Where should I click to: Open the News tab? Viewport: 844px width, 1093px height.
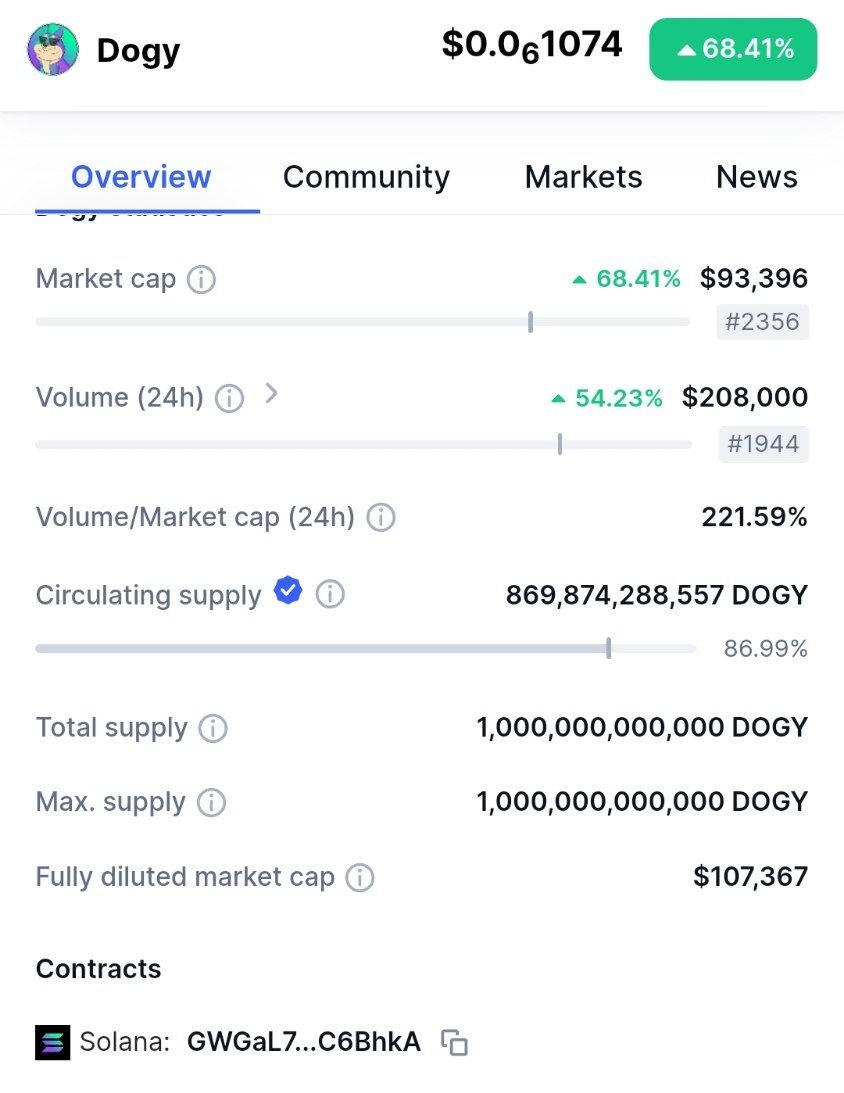(x=757, y=177)
